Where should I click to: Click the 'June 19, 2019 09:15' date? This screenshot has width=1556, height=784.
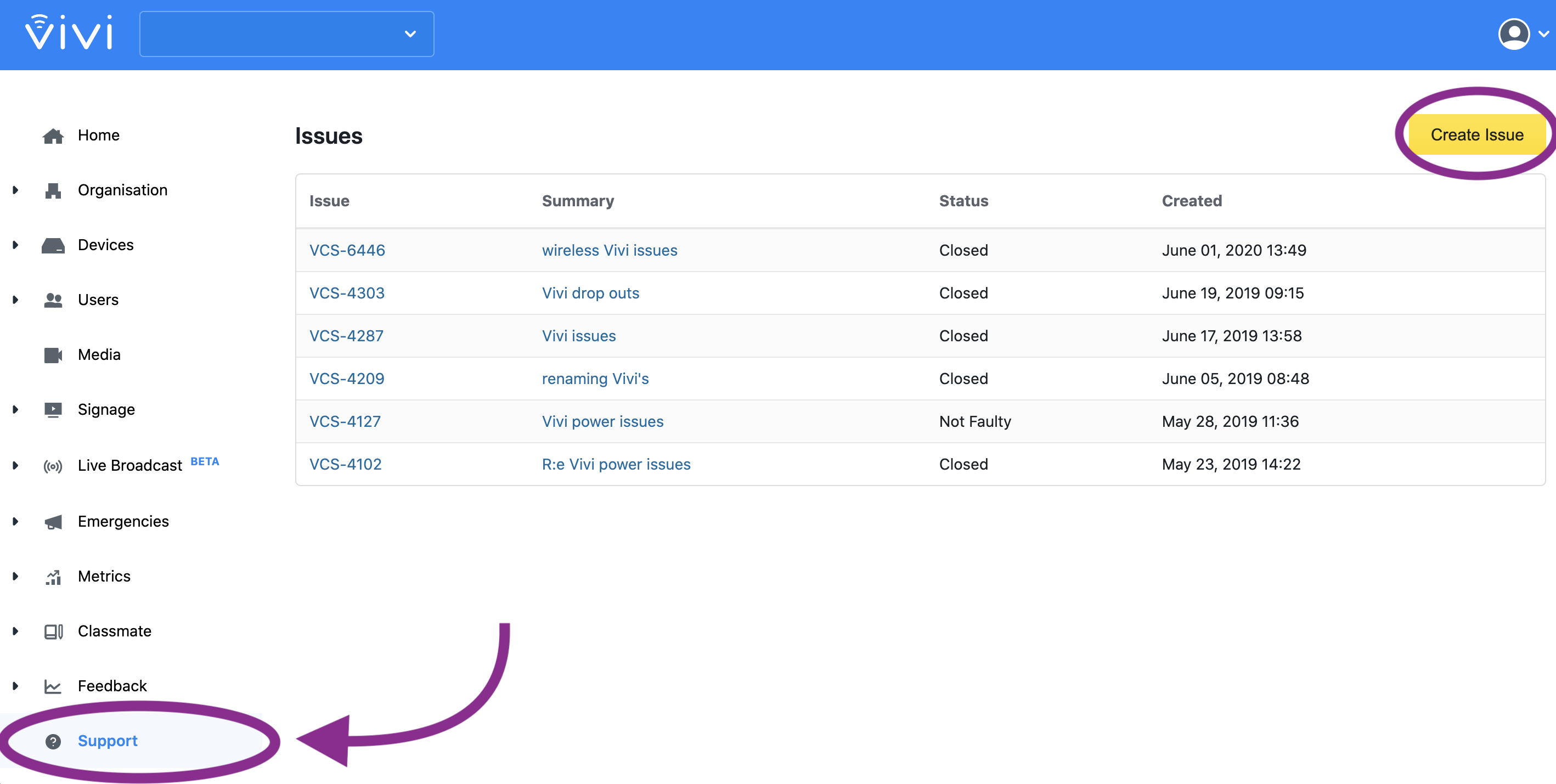(1233, 293)
